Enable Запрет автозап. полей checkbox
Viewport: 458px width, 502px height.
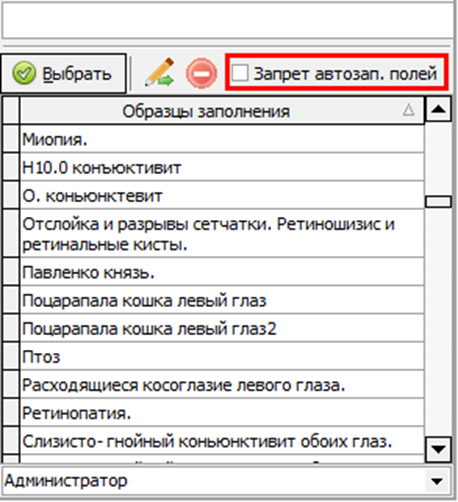coord(240,73)
